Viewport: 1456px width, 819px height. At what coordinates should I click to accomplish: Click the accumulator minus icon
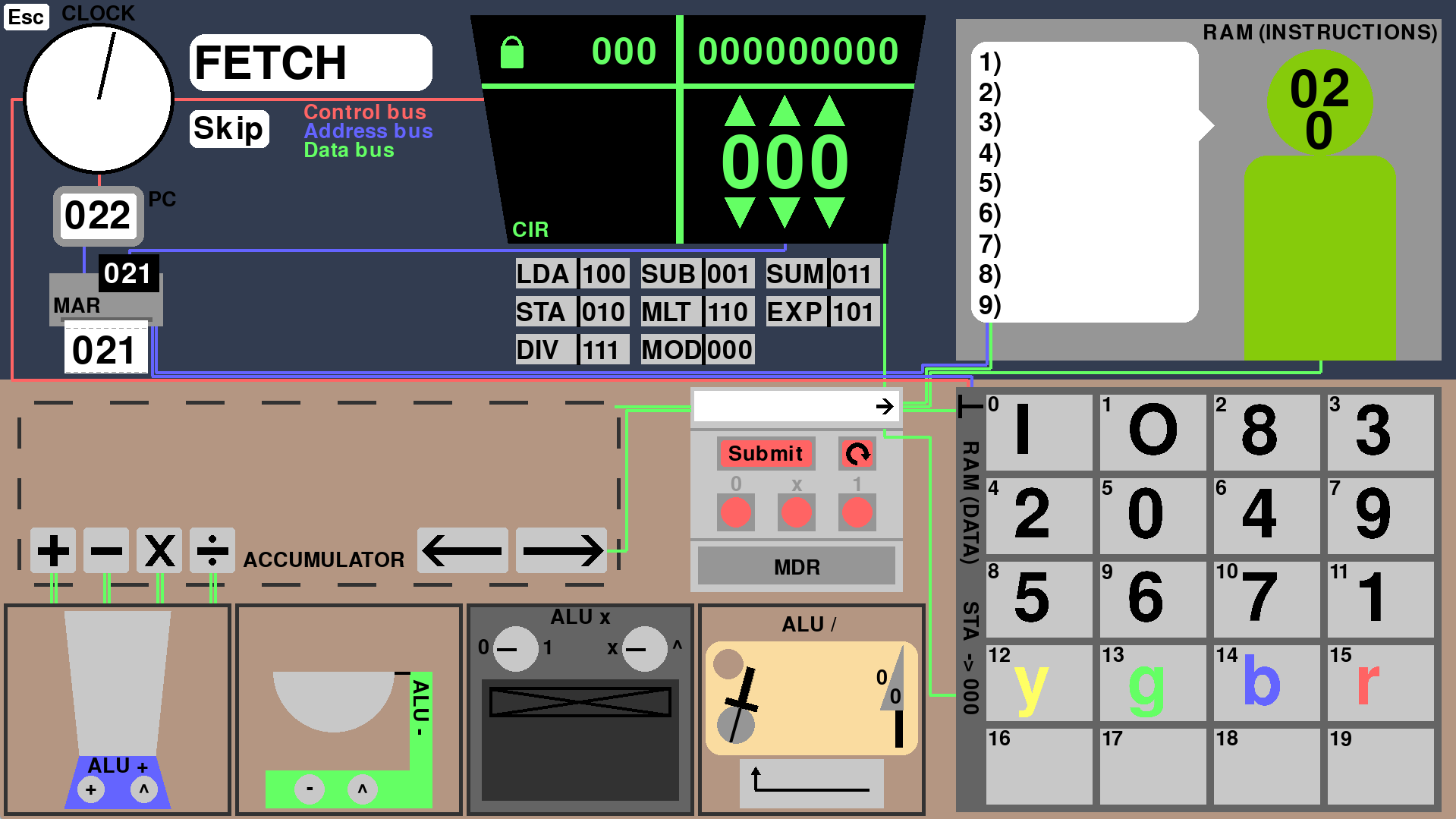point(106,550)
